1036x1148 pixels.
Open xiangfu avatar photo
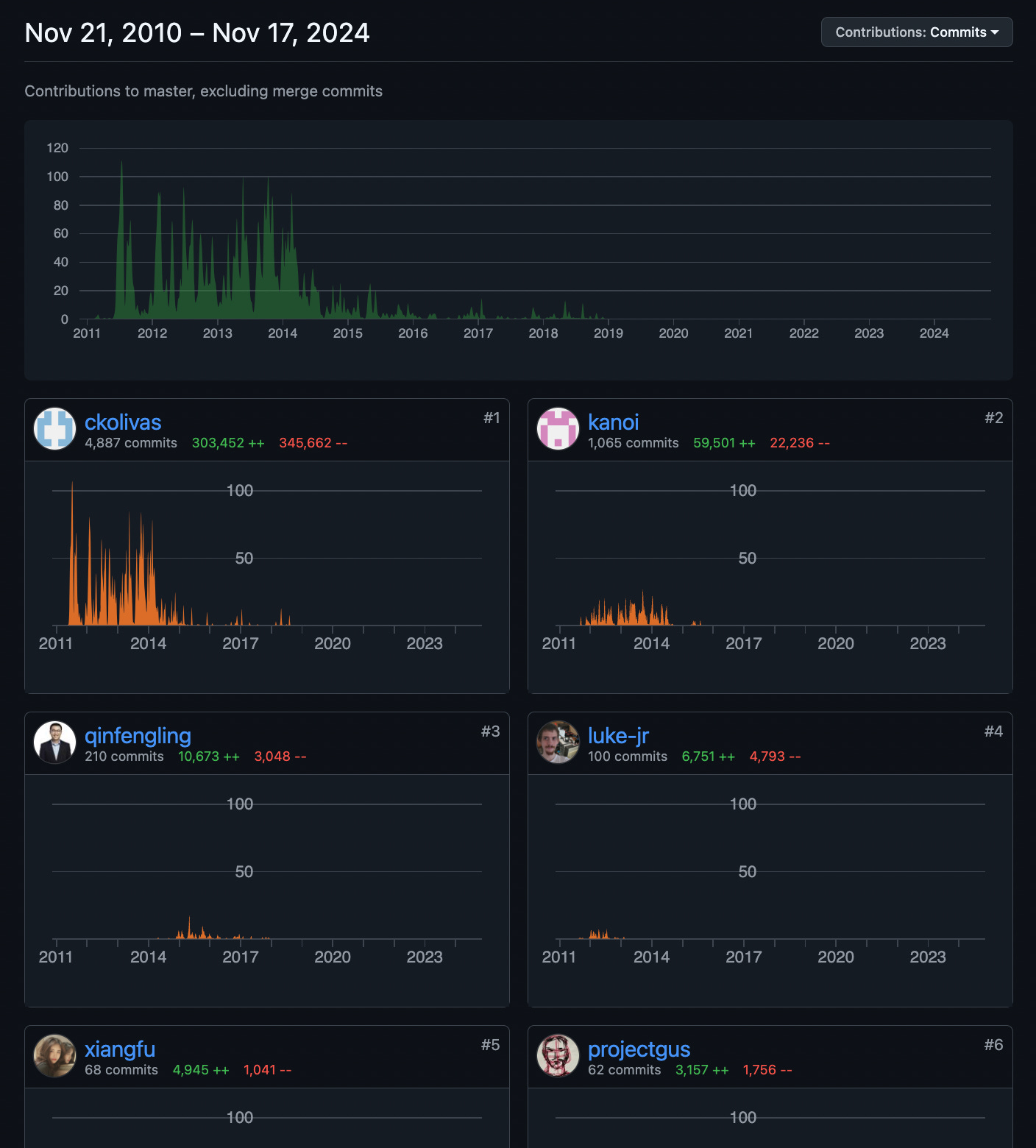coord(55,1056)
